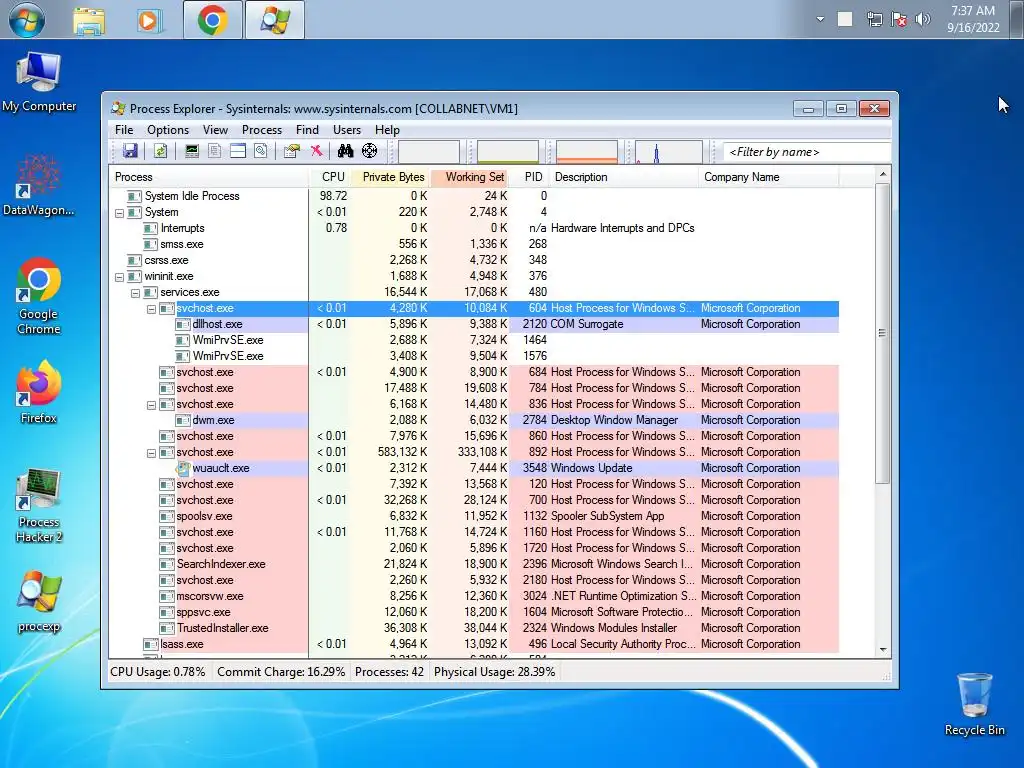Viewport: 1024px width, 768px height.
Task: Select the wuauclt.exe process row
Action: point(474,468)
